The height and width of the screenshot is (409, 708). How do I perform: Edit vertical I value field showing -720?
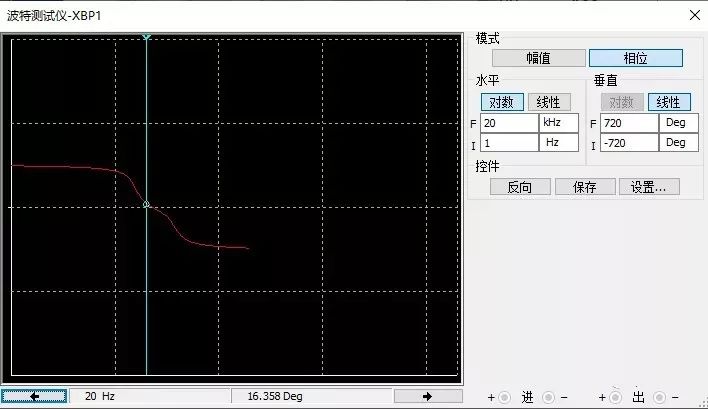[x=629, y=143]
